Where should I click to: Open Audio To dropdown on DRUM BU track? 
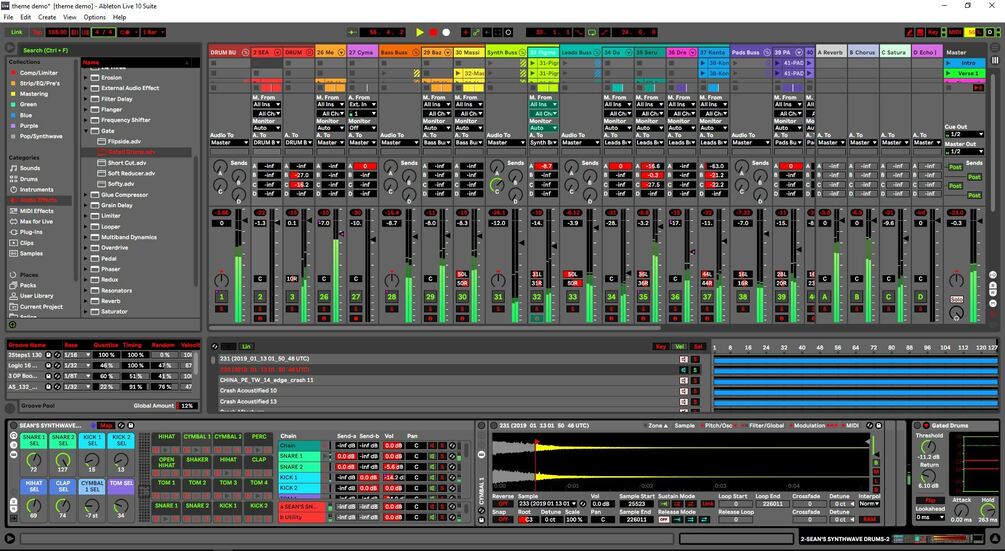click(229, 143)
